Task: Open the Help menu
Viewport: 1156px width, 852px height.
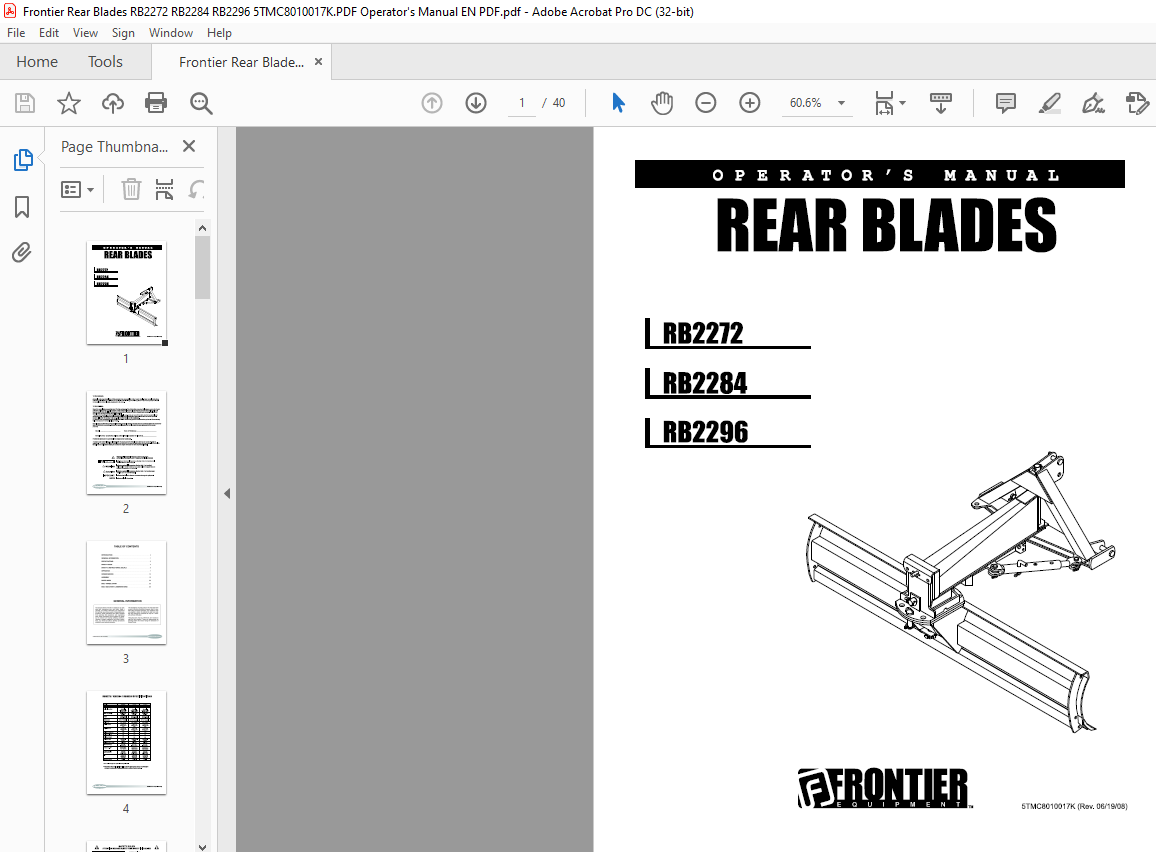Action: [x=219, y=33]
